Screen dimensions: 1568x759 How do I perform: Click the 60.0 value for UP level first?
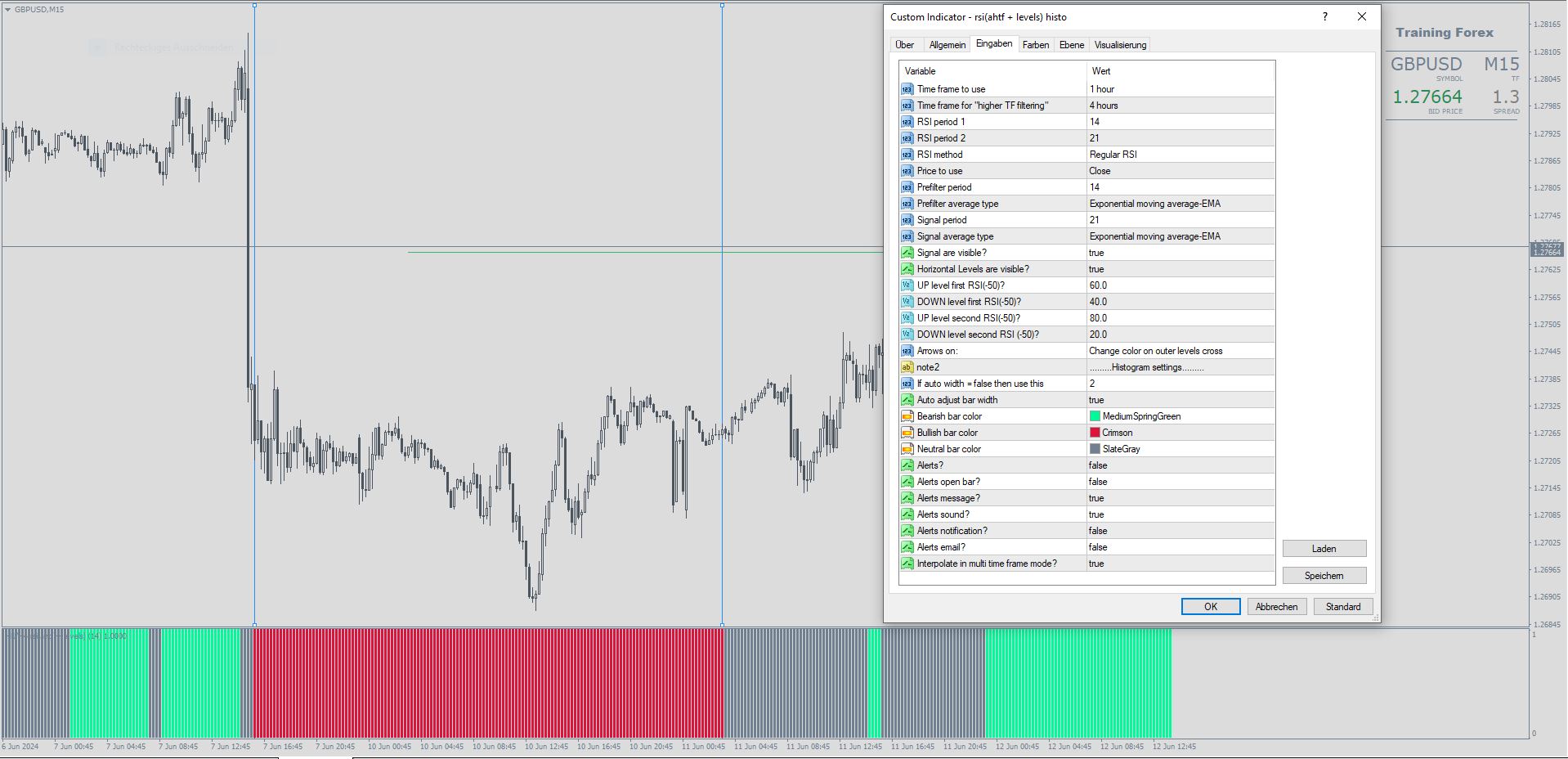(x=1098, y=285)
